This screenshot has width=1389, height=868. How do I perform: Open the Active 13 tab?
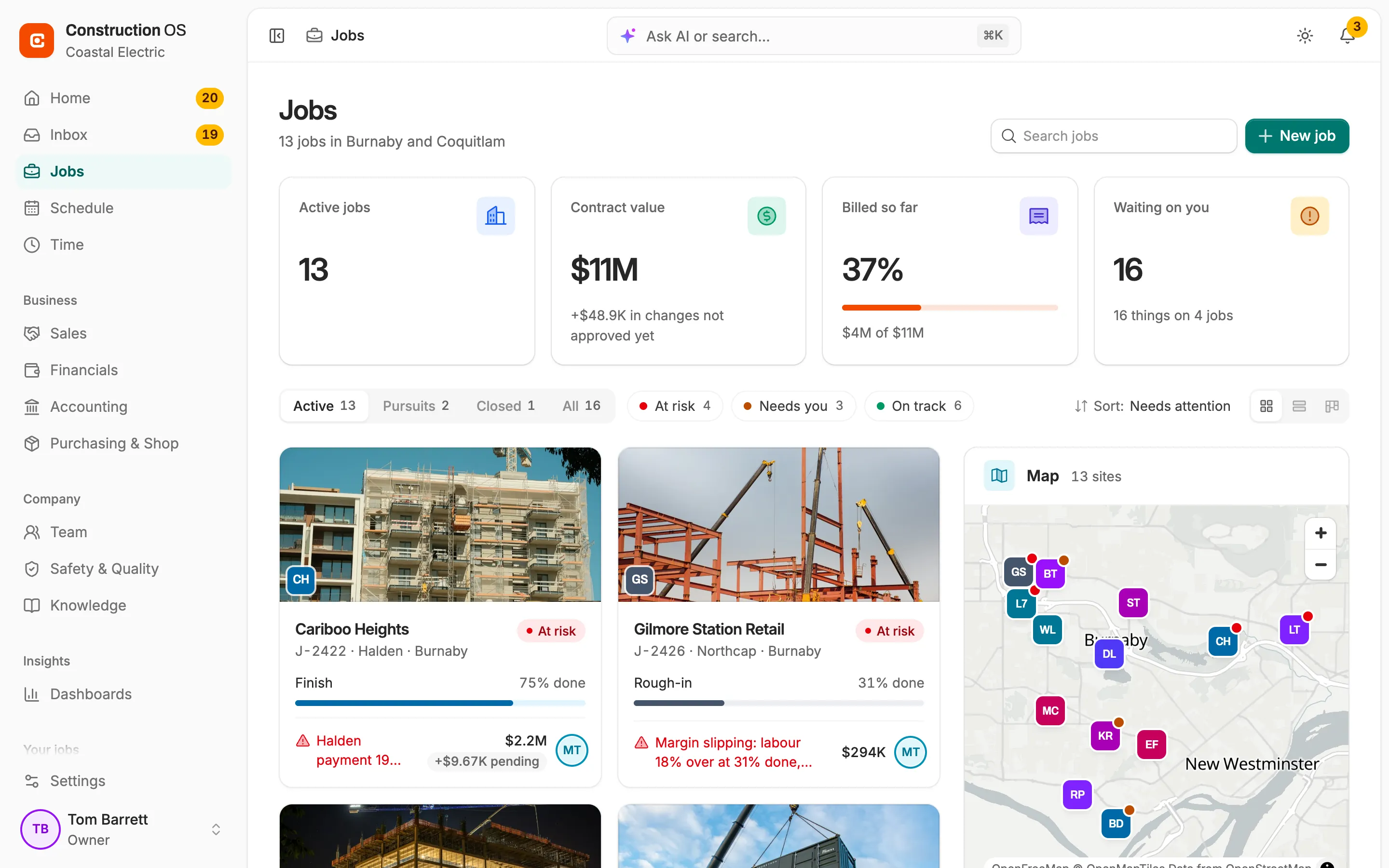(324, 406)
